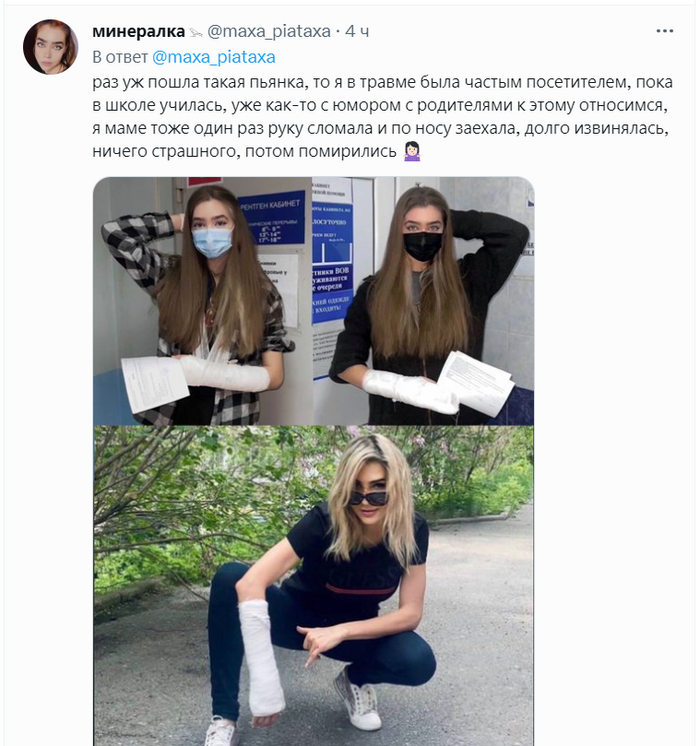The height and width of the screenshot is (746, 700).
Task: Click the sunglasses on the blonde woman
Action: click(370, 498)
